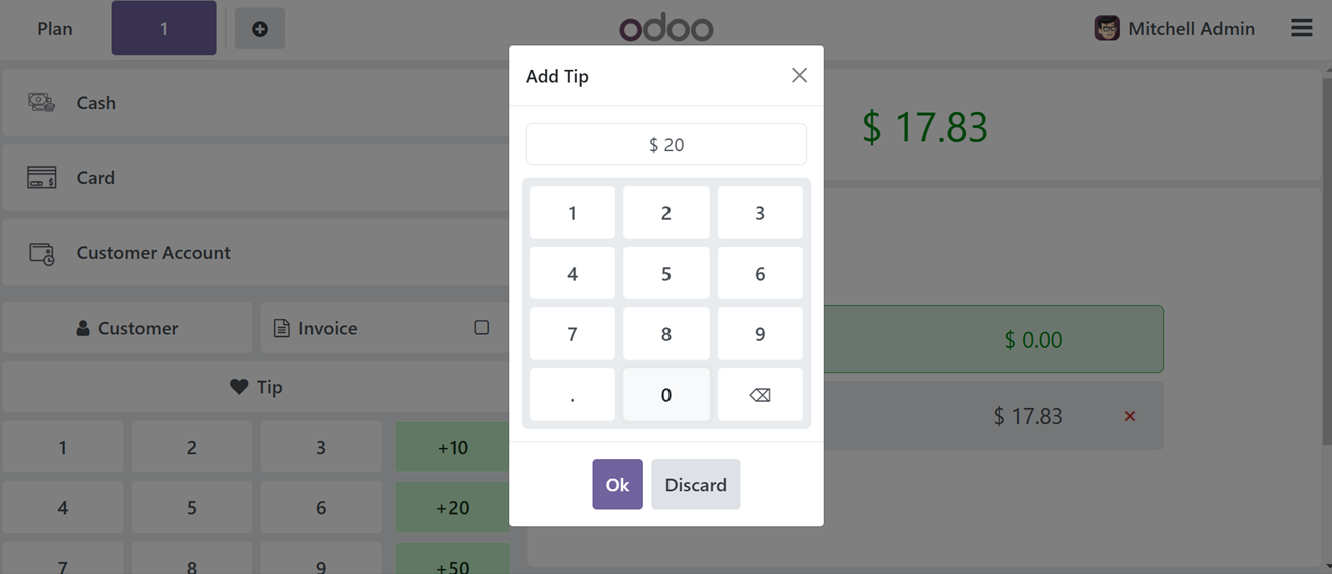Image resolution: width=1332 pixels, height=574 pixels.
Task: Open the hamburger menu icon
Action: [x=1301, y=28]
